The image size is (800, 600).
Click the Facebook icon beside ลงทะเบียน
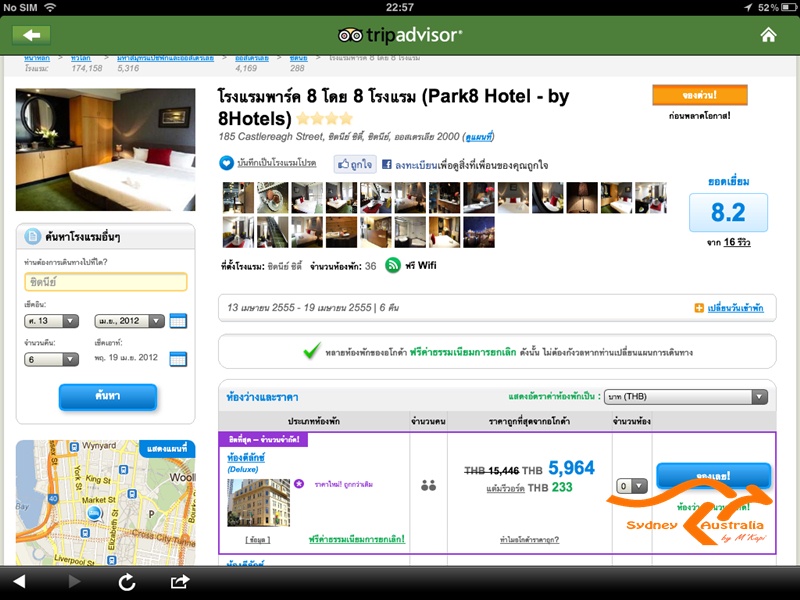387,164
